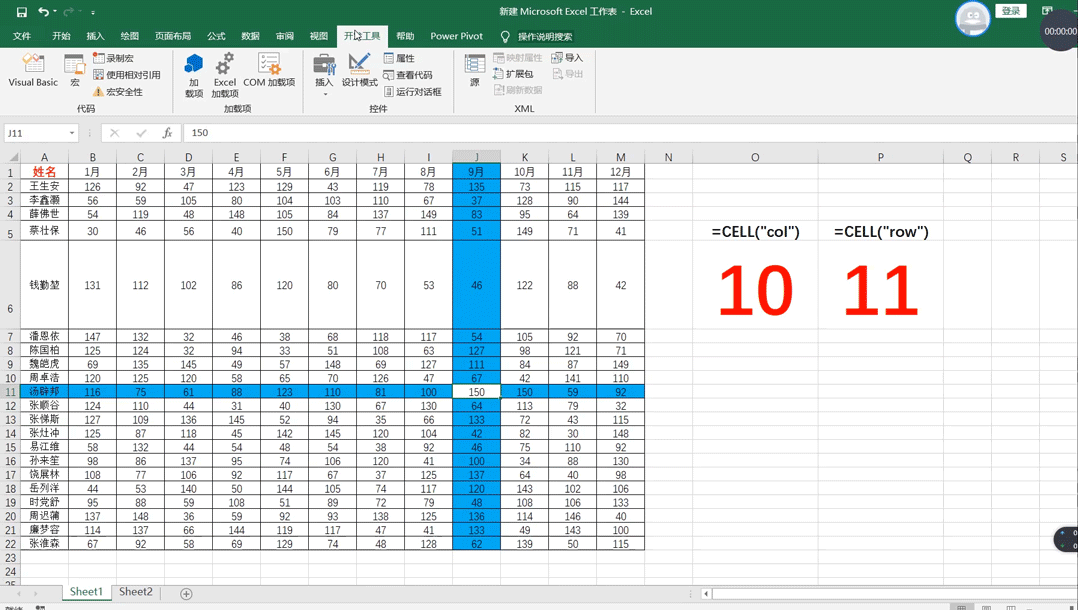Select row 11 header
Screen dimensions: 1078x610
(10, 392)
